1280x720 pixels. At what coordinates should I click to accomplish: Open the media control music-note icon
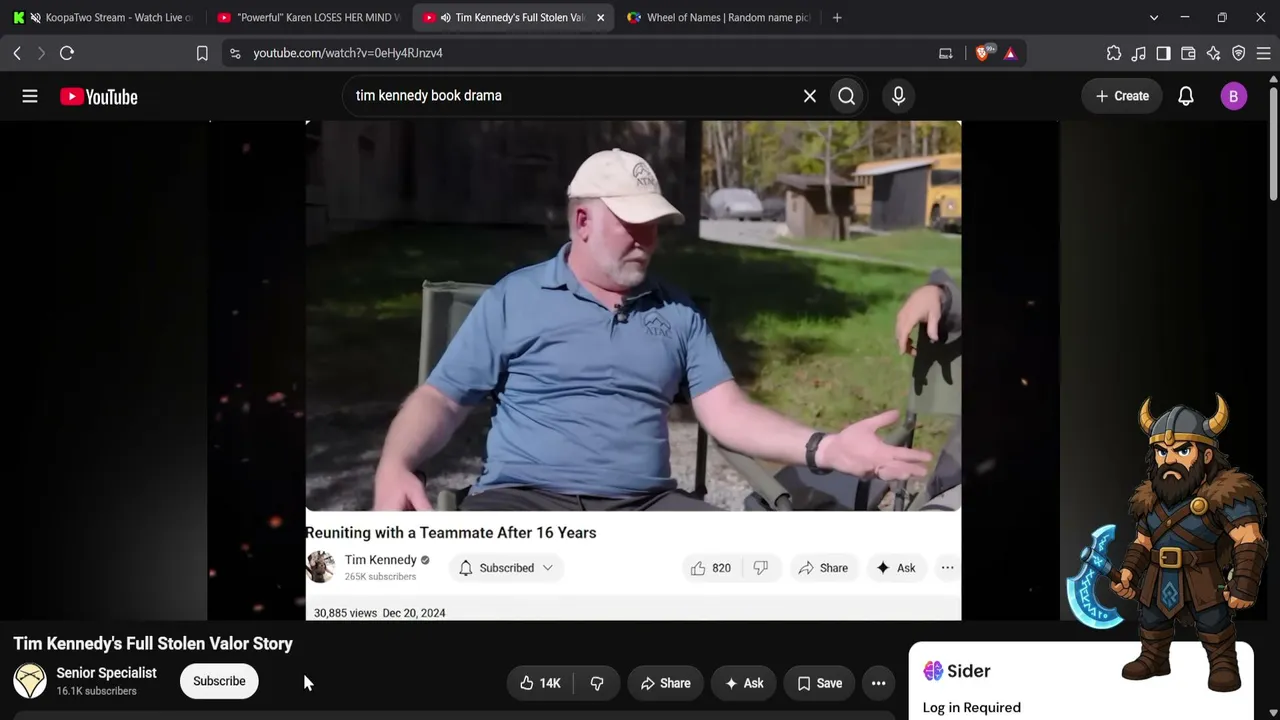click(1139, 53)
